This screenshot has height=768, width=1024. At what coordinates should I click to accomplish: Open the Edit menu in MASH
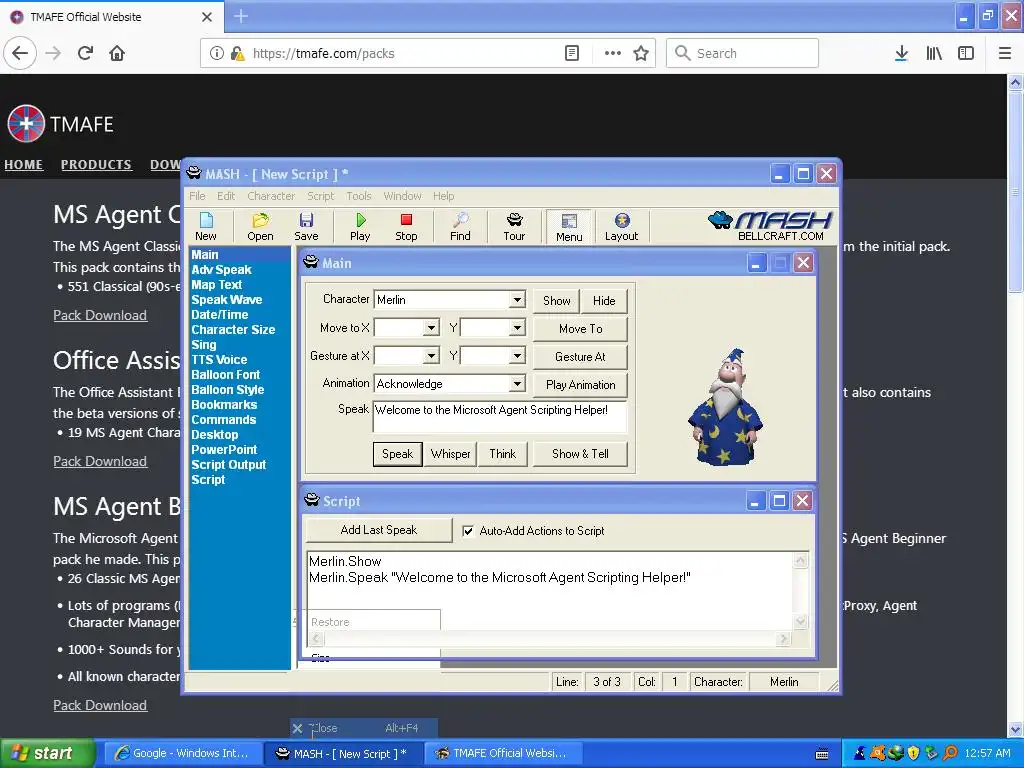point(226,196)
